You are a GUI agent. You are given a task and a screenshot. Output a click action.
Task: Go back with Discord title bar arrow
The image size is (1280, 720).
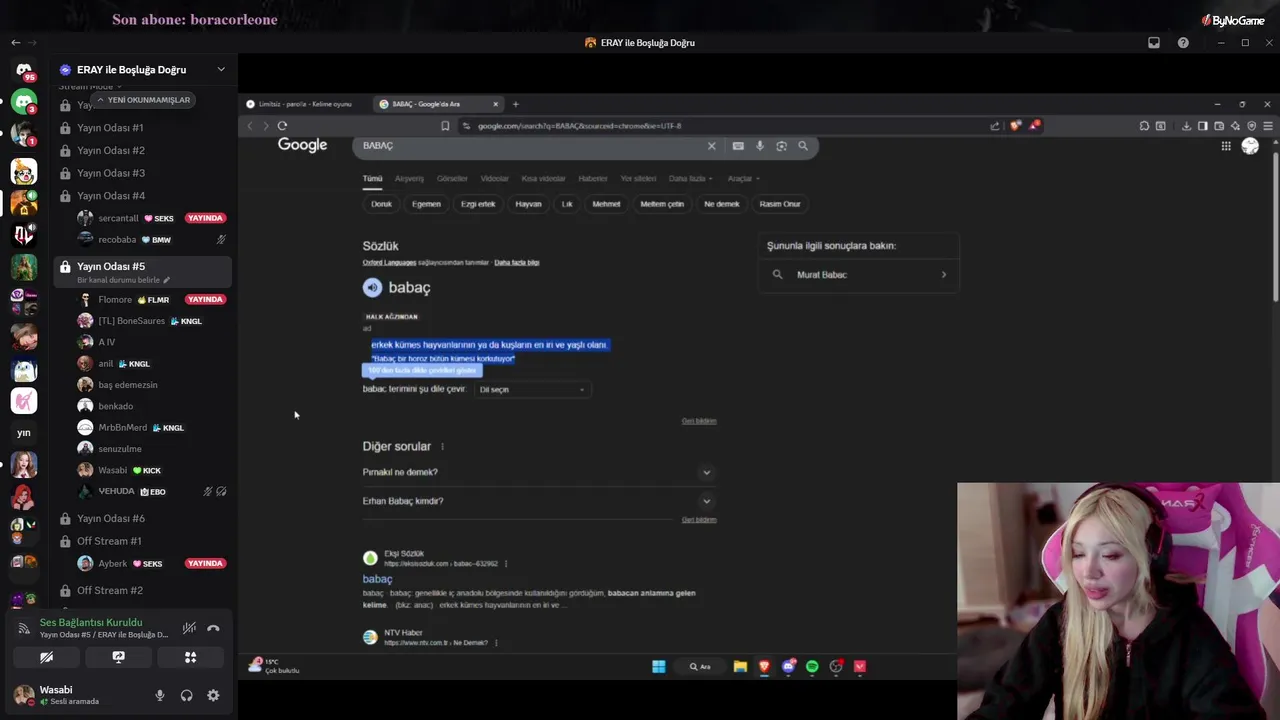pyautogui.click(x=15, y=42)
